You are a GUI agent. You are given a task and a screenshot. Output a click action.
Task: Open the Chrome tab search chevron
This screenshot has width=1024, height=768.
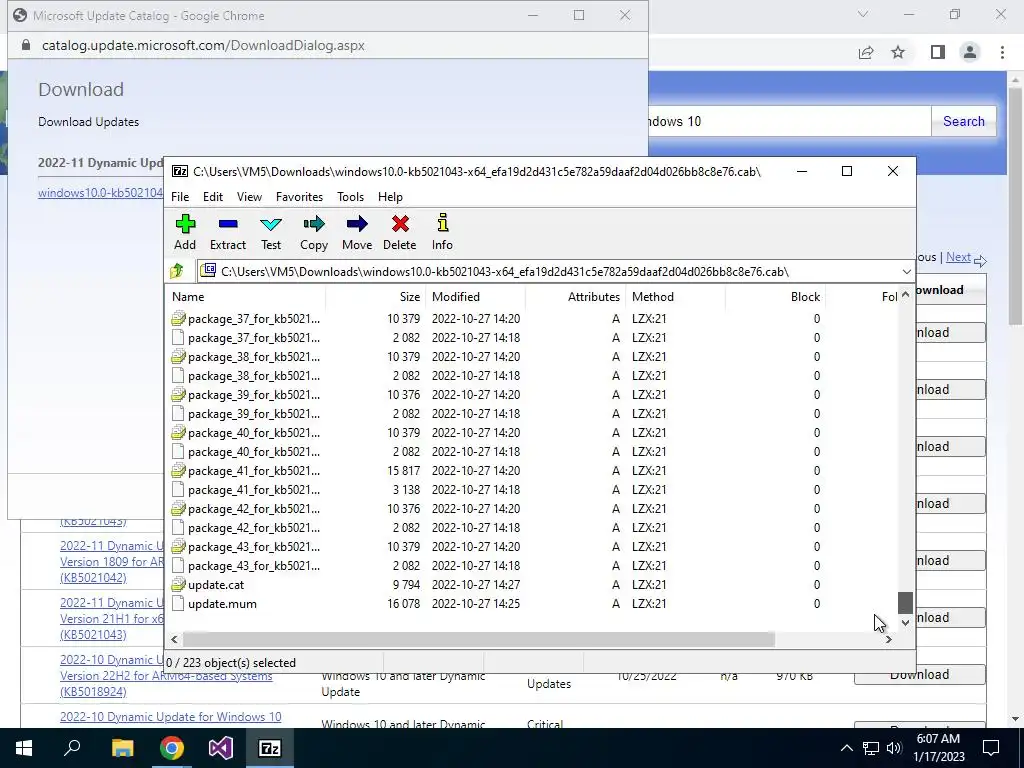click(x=863, y=14)
